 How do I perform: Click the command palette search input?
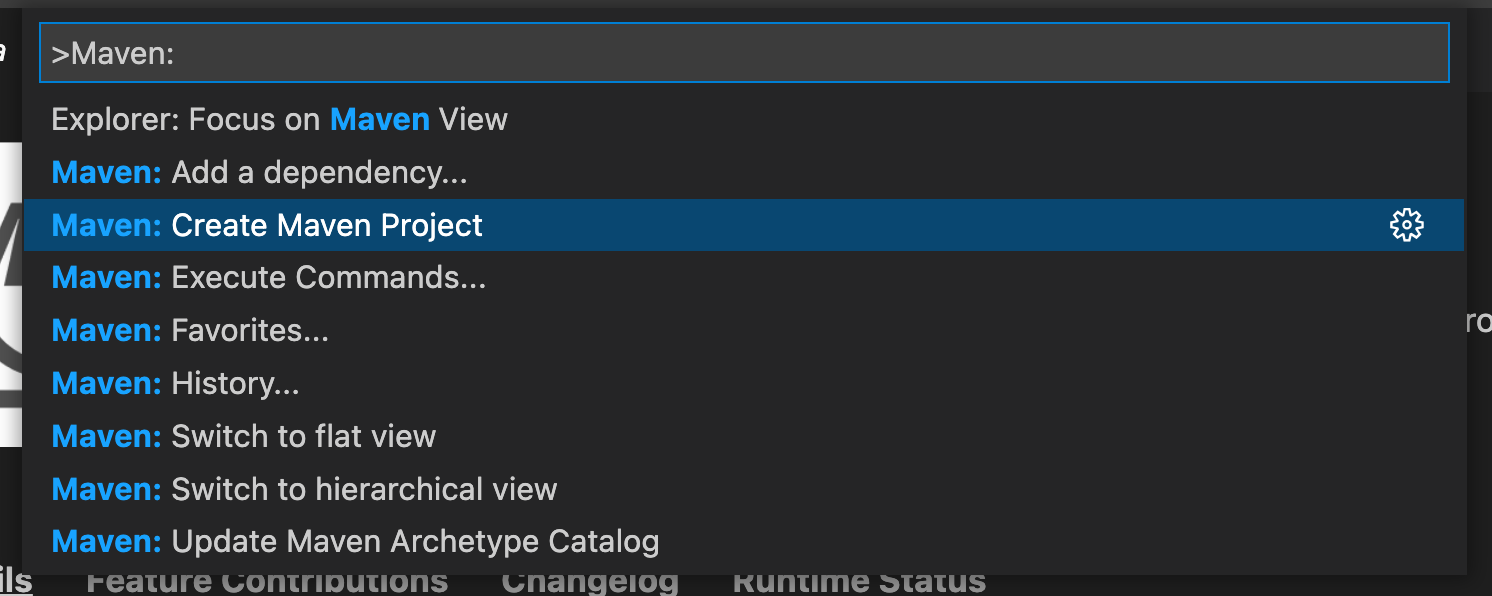744,53
